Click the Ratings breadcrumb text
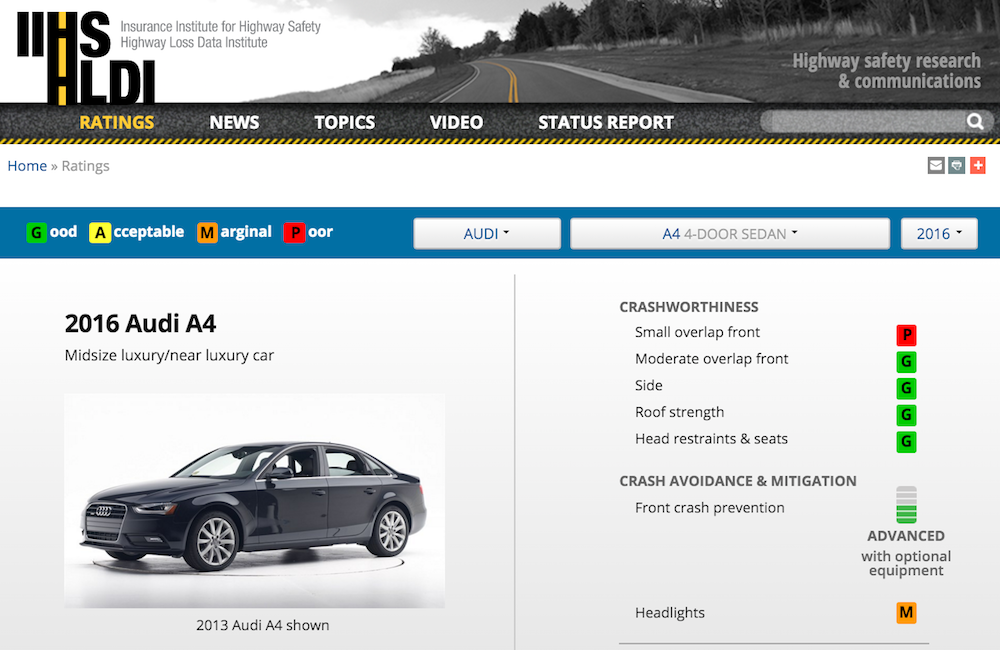The image size is (1000, 650). click(85, 166)
